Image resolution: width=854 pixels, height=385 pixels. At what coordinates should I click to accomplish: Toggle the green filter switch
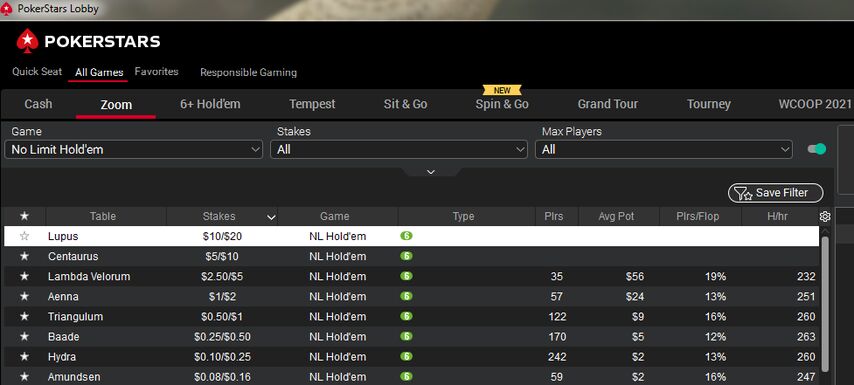pyautogui.click(x=816, y=149)
